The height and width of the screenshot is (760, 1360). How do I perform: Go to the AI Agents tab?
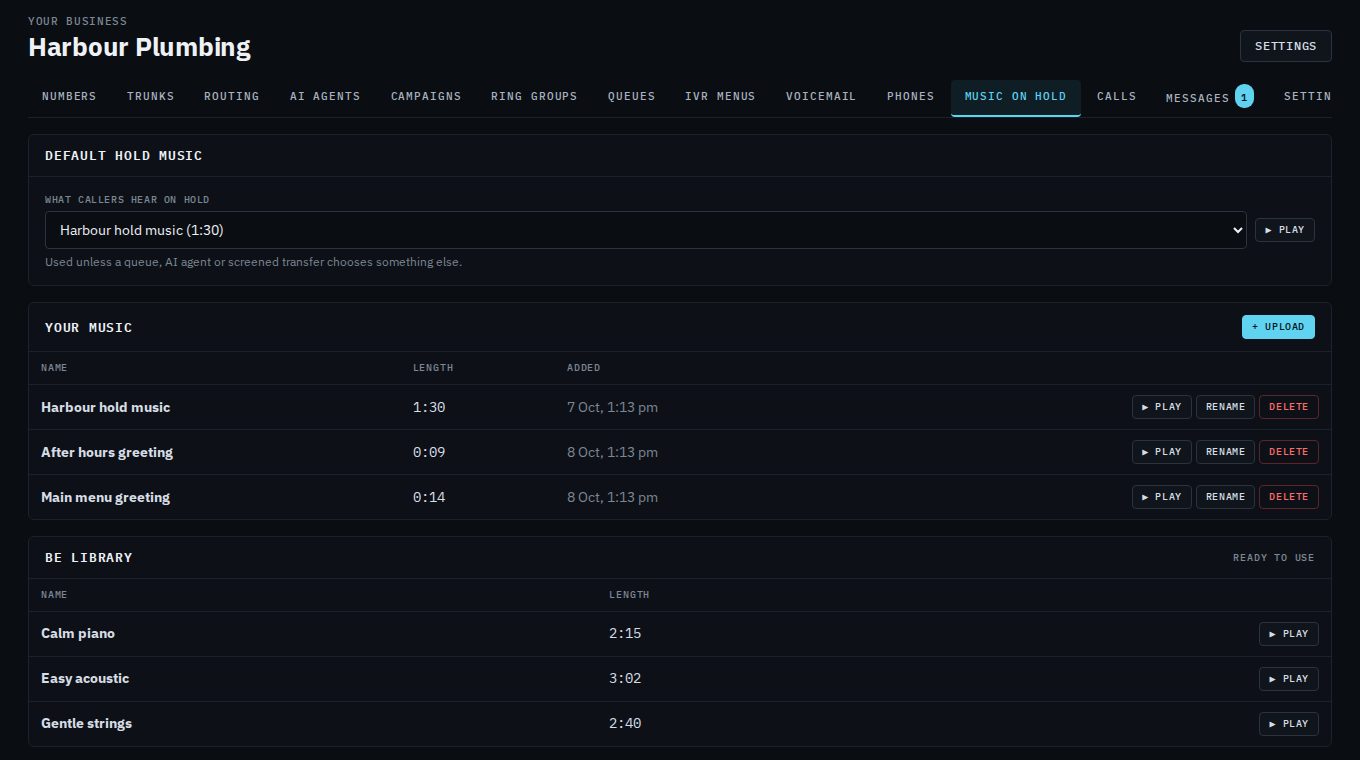click(x=325, y=97)
